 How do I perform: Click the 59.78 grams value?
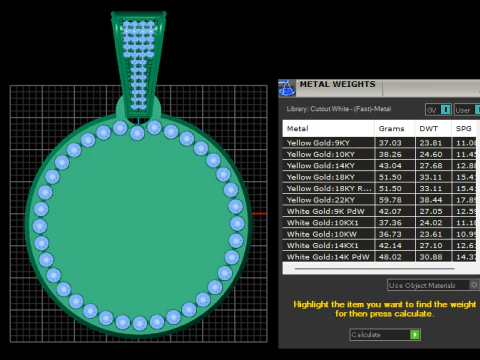click(390, 200)
